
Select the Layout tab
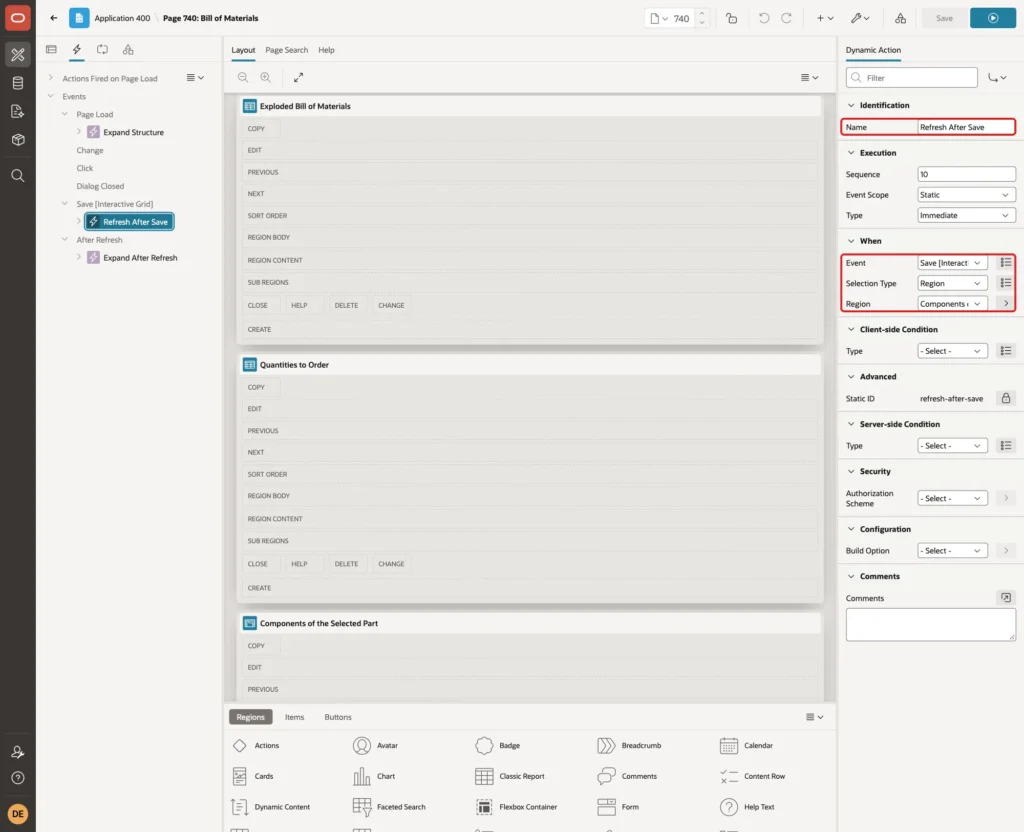click(243, 50)
